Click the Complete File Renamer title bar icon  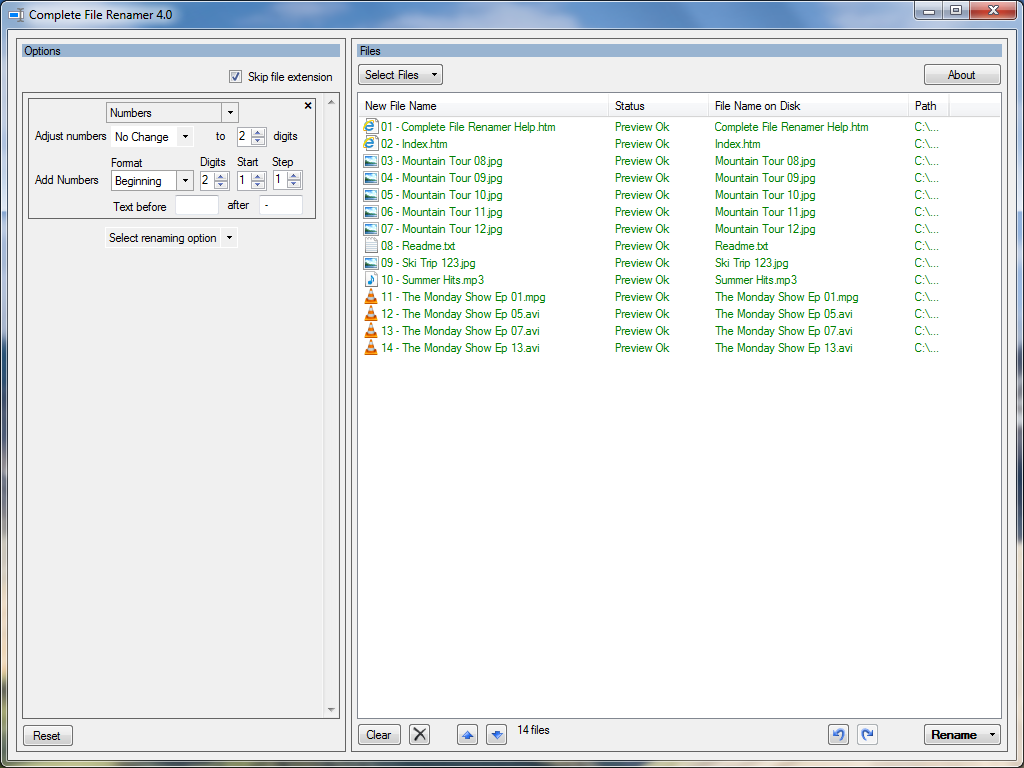pos(16,14)
